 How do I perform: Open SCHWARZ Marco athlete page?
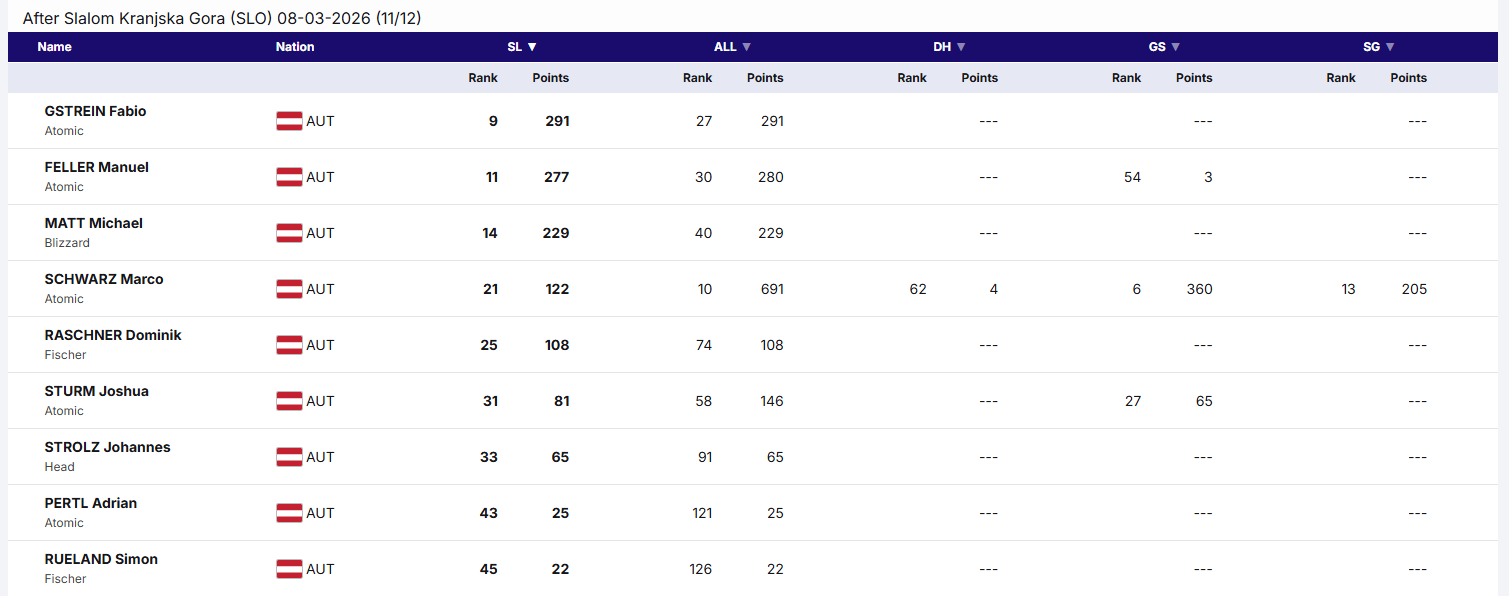coord(104,279)
